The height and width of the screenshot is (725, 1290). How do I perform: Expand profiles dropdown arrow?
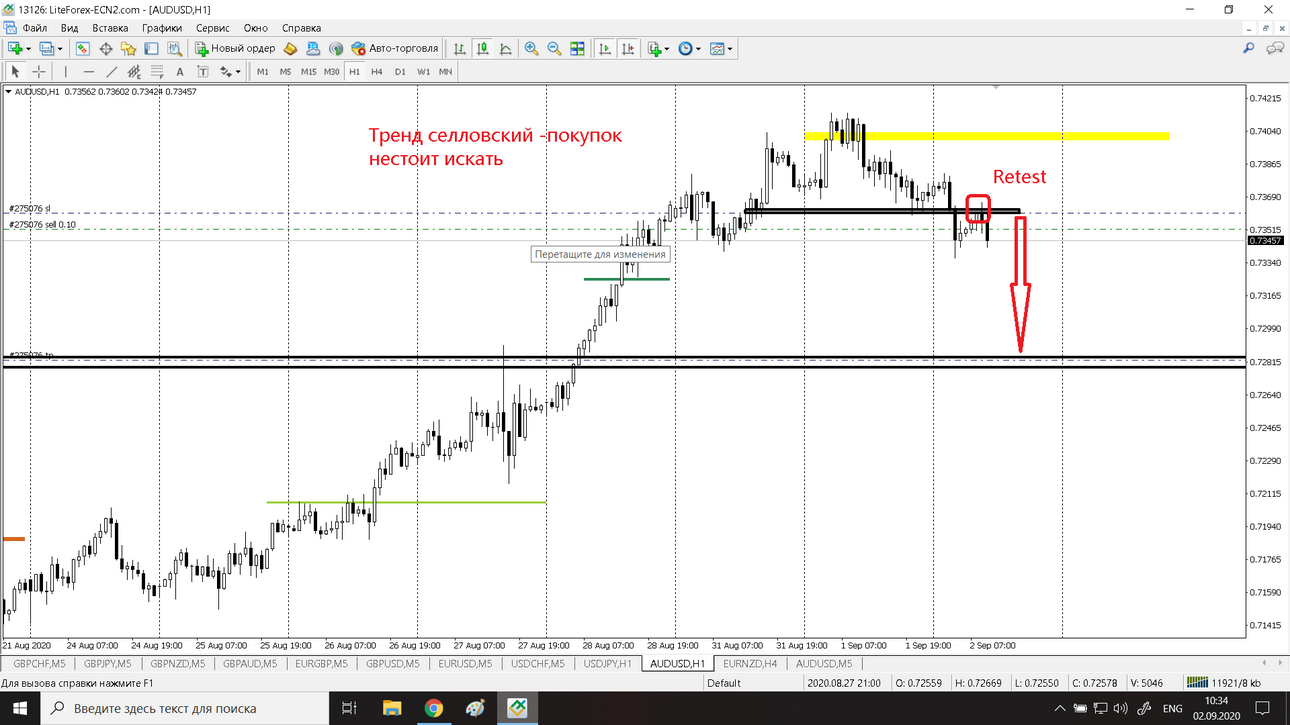[x=61, y=48]
